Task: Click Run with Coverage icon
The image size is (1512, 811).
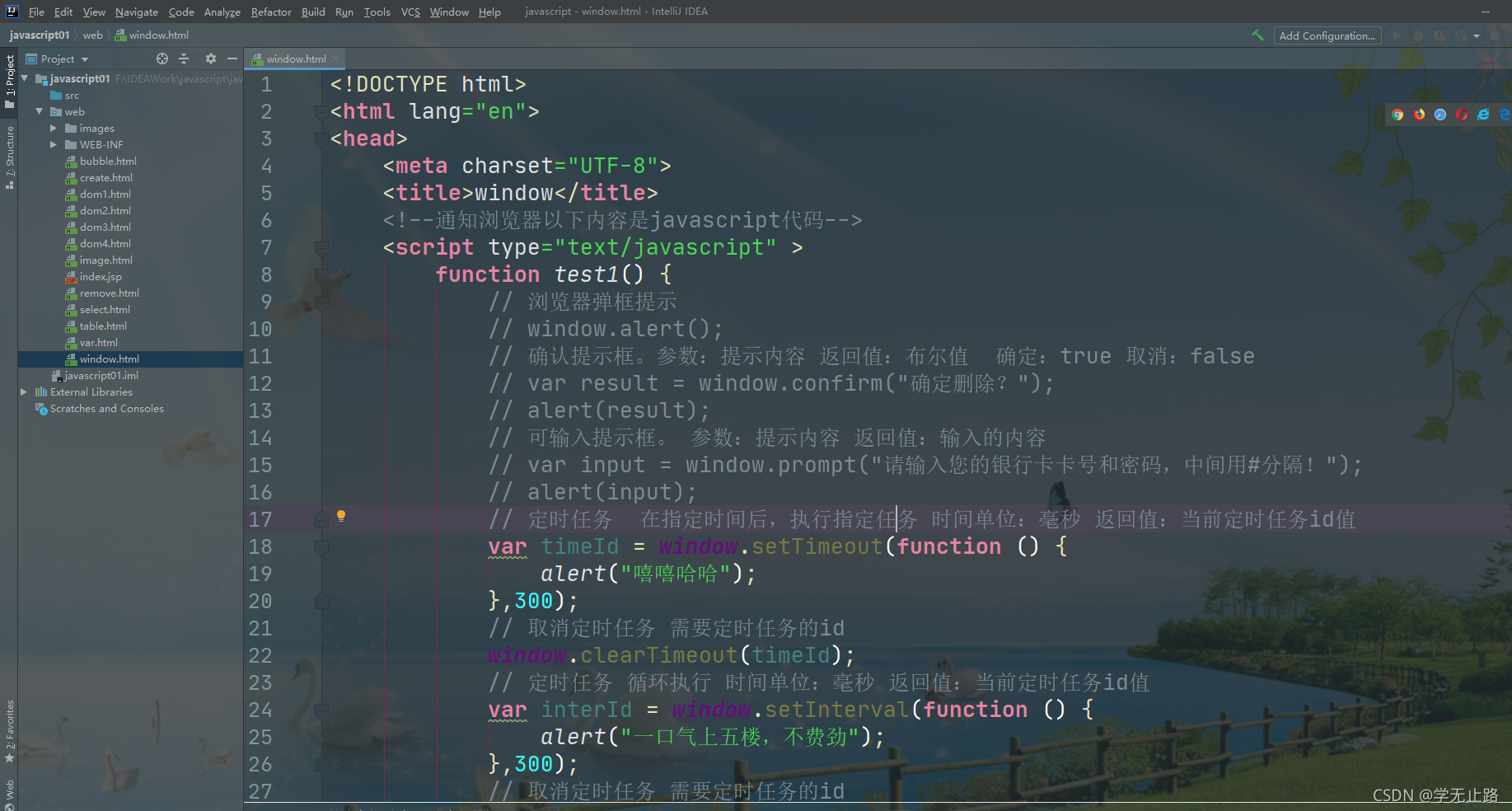Action: coord(1439,35)
